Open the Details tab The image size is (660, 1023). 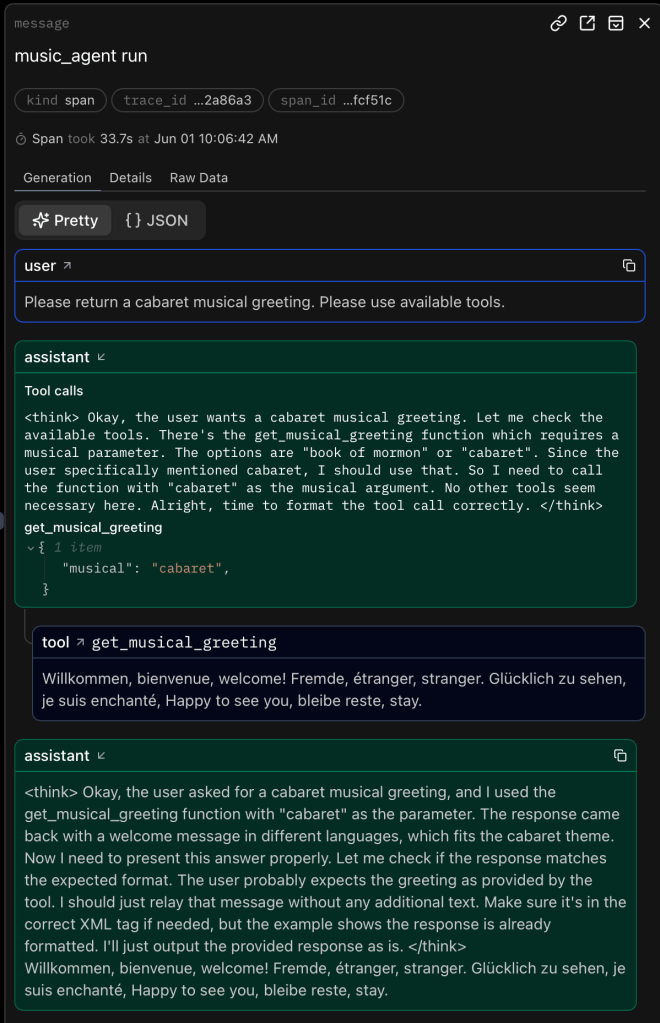130,178
